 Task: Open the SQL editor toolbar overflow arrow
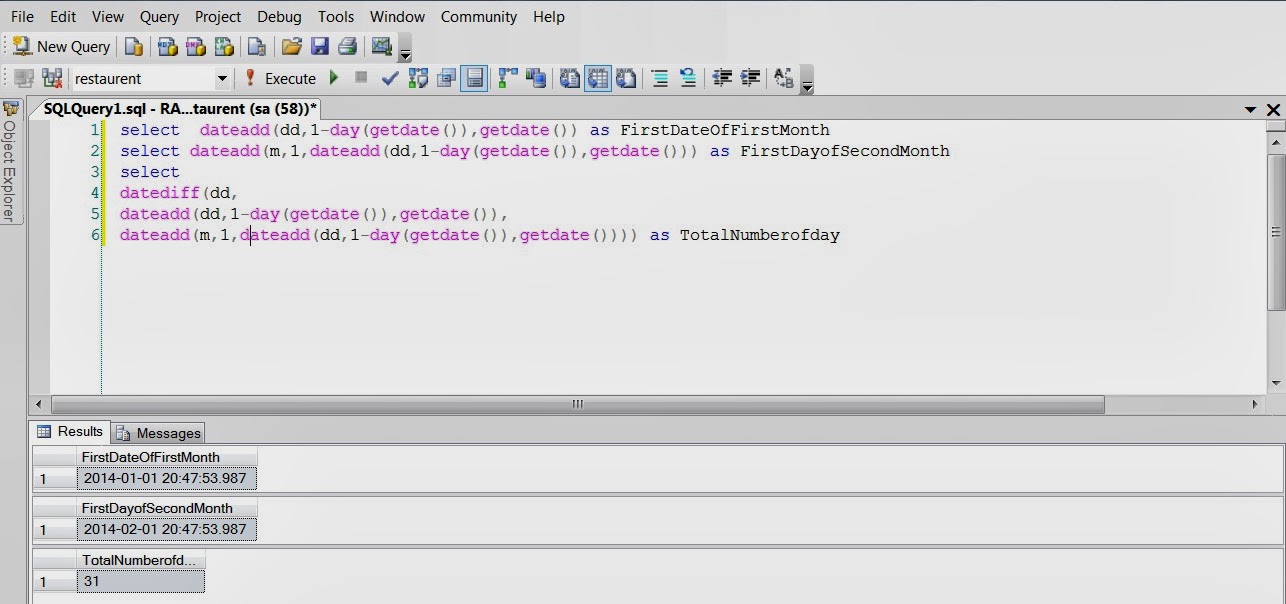pyautogui.click(x=807, y=87)
